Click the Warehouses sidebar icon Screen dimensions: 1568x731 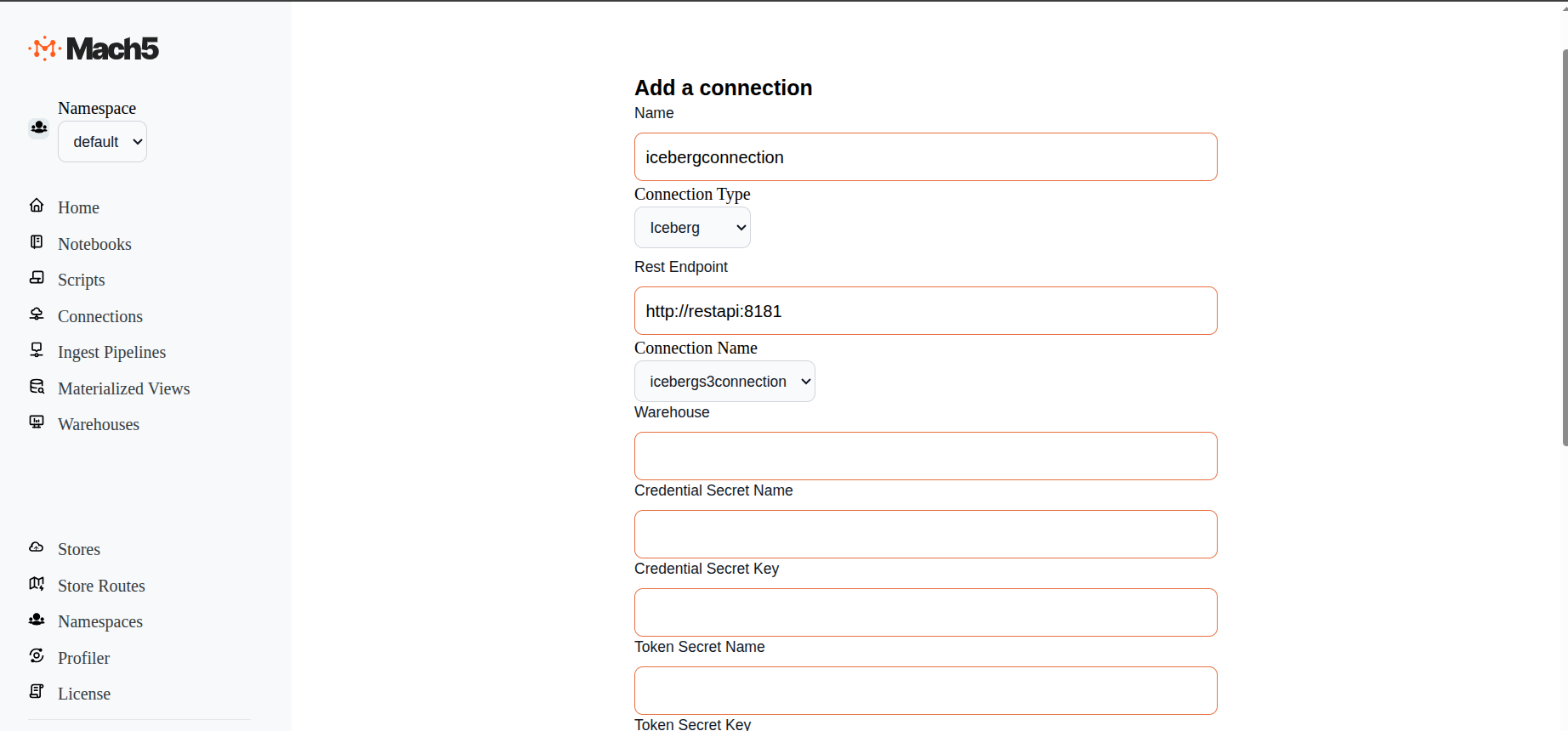pyautogui.click(x=37, y=422)
